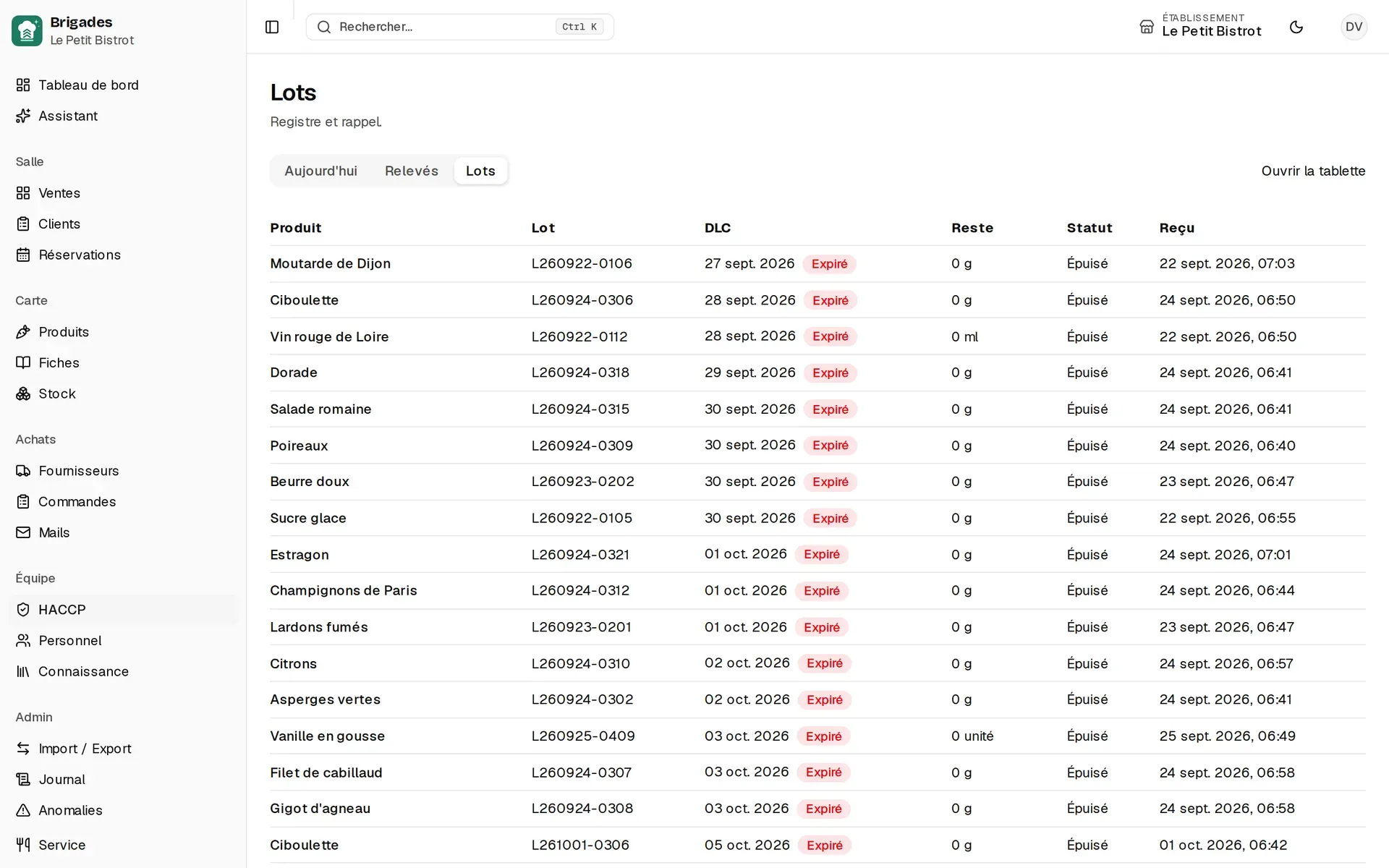The height and width of the screenshot is (868, 1389).
Task: Click the HACCP shield icon
Action: pos(23,610)
